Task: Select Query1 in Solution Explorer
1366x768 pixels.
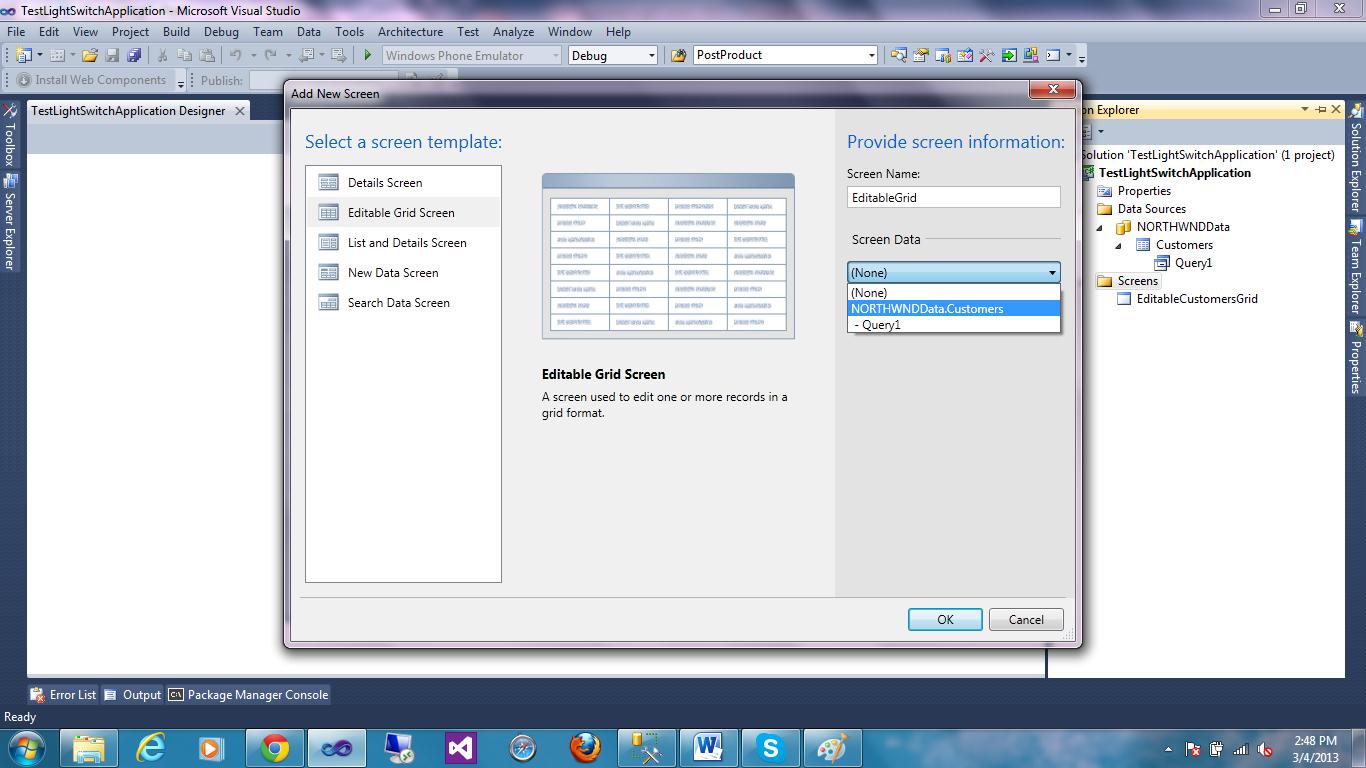Action: [x=1193, y=263]
